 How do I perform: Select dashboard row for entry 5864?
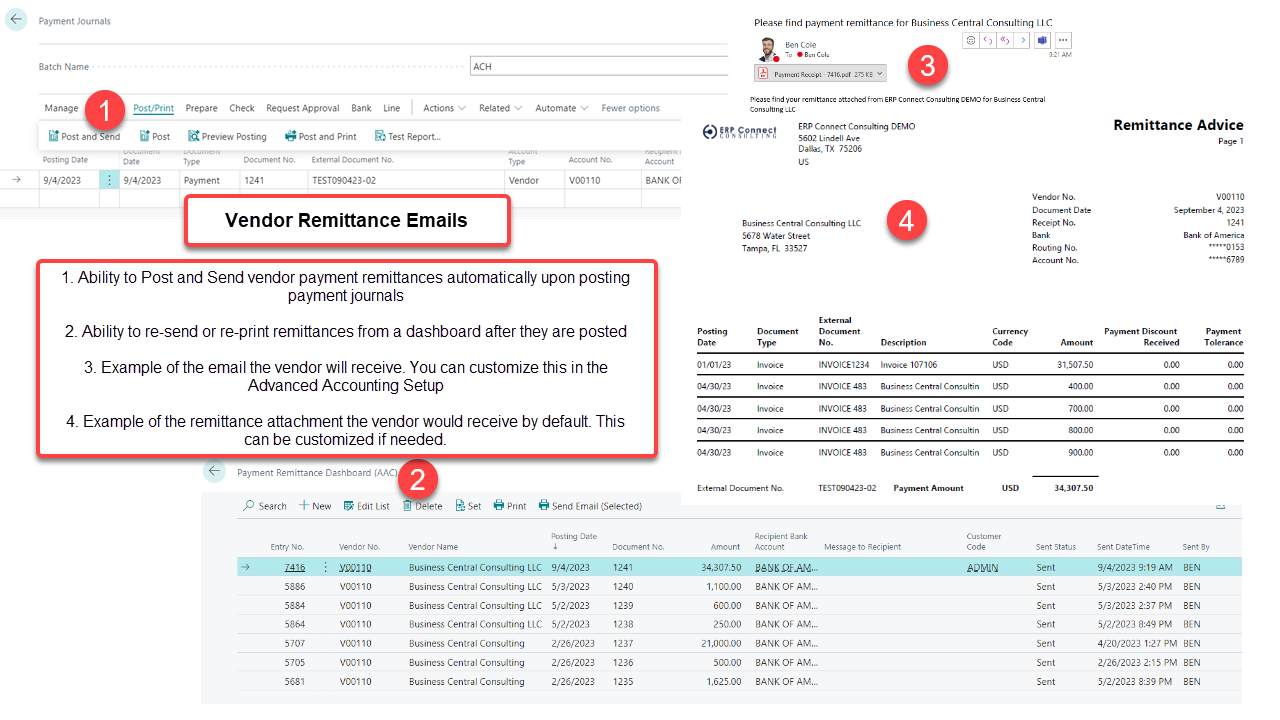pyautogui.click(x=739, y=624)
